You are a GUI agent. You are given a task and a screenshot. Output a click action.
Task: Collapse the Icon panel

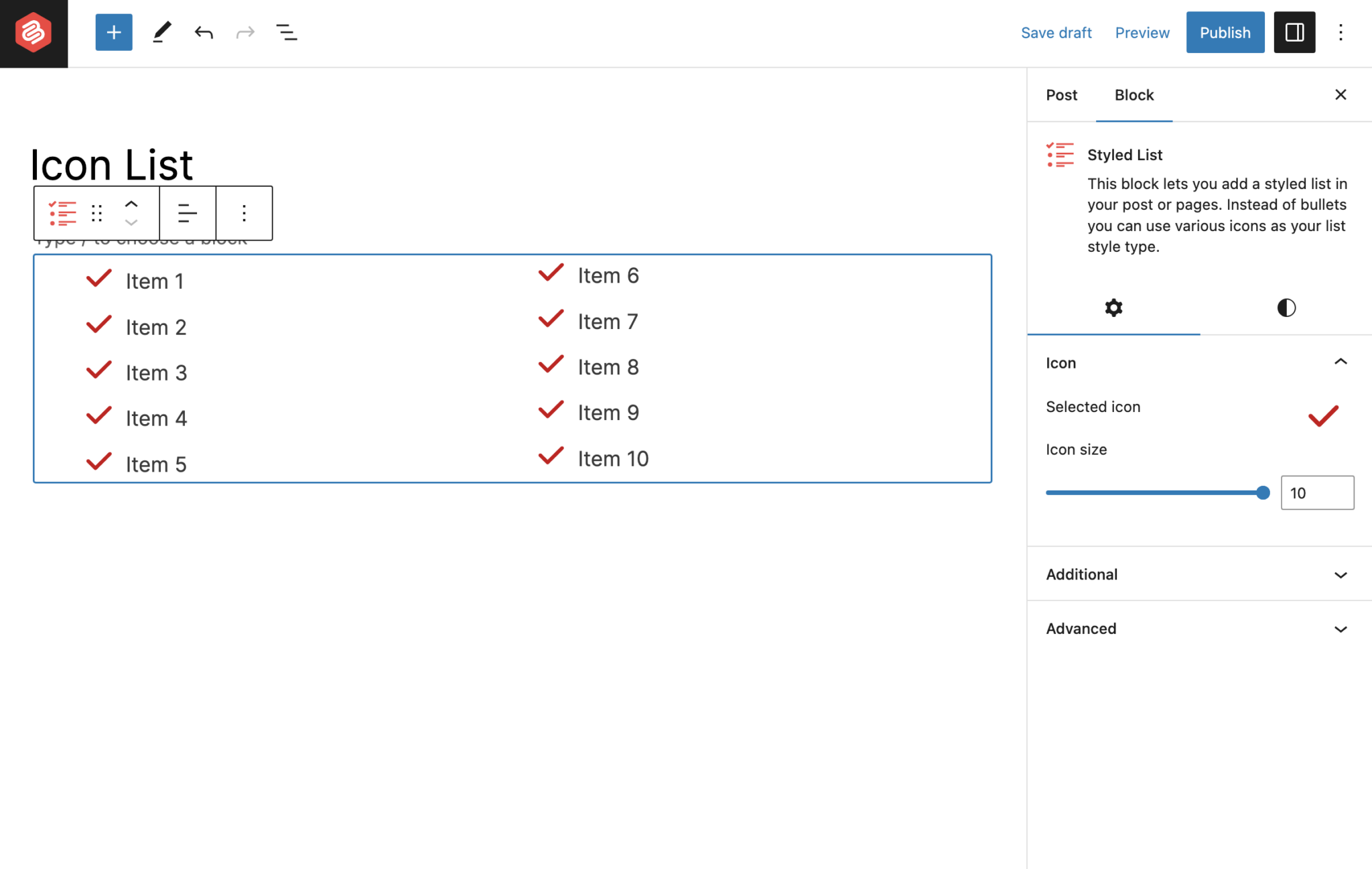tap(1340, 362)
